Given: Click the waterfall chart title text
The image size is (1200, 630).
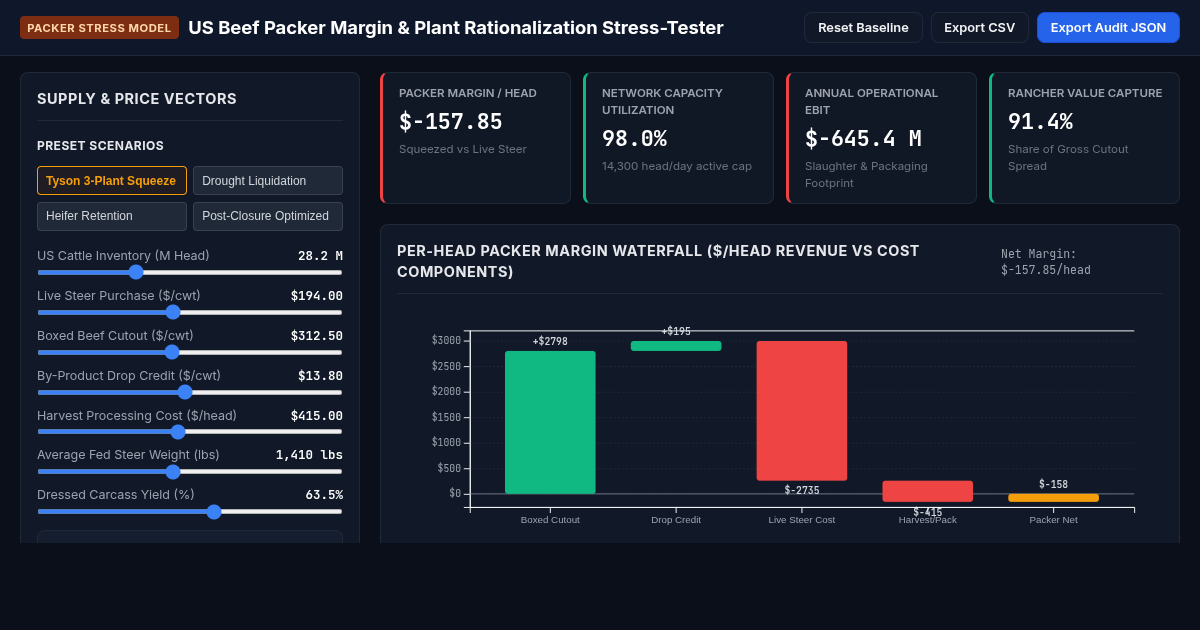Looking at the screenshot, I should [x=658, y=261].
